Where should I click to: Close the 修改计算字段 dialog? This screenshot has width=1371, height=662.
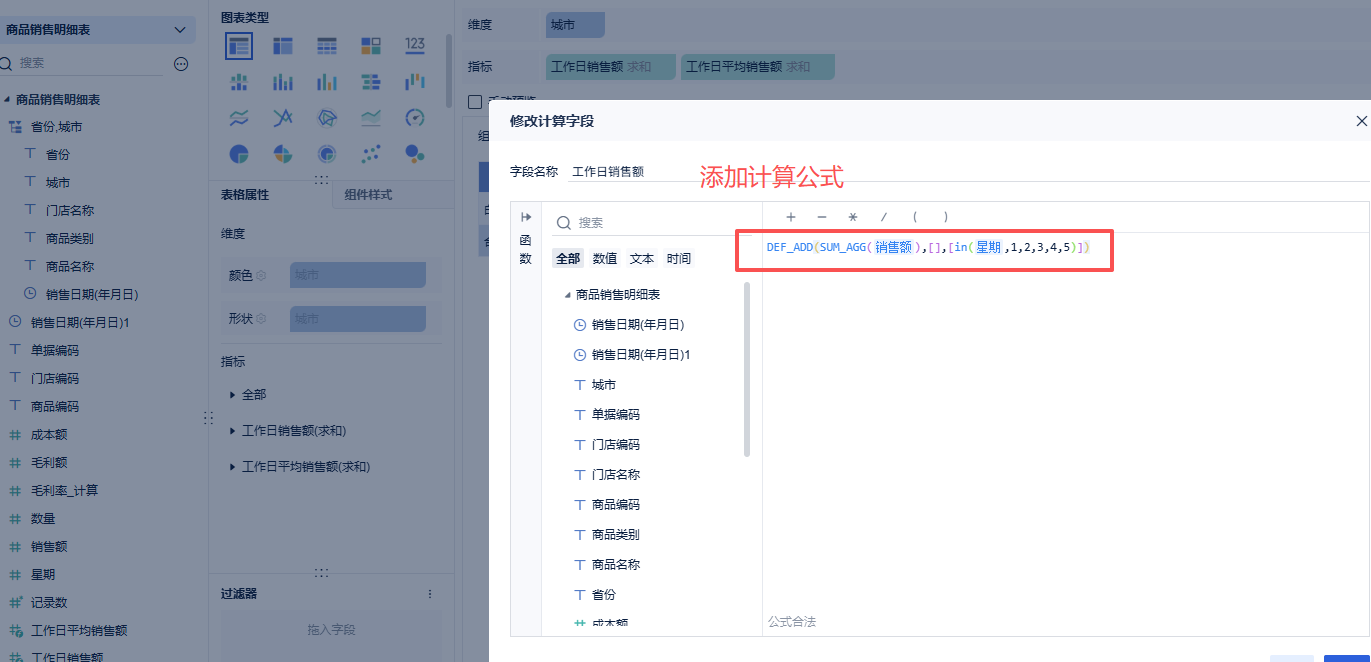[1361, 121]
